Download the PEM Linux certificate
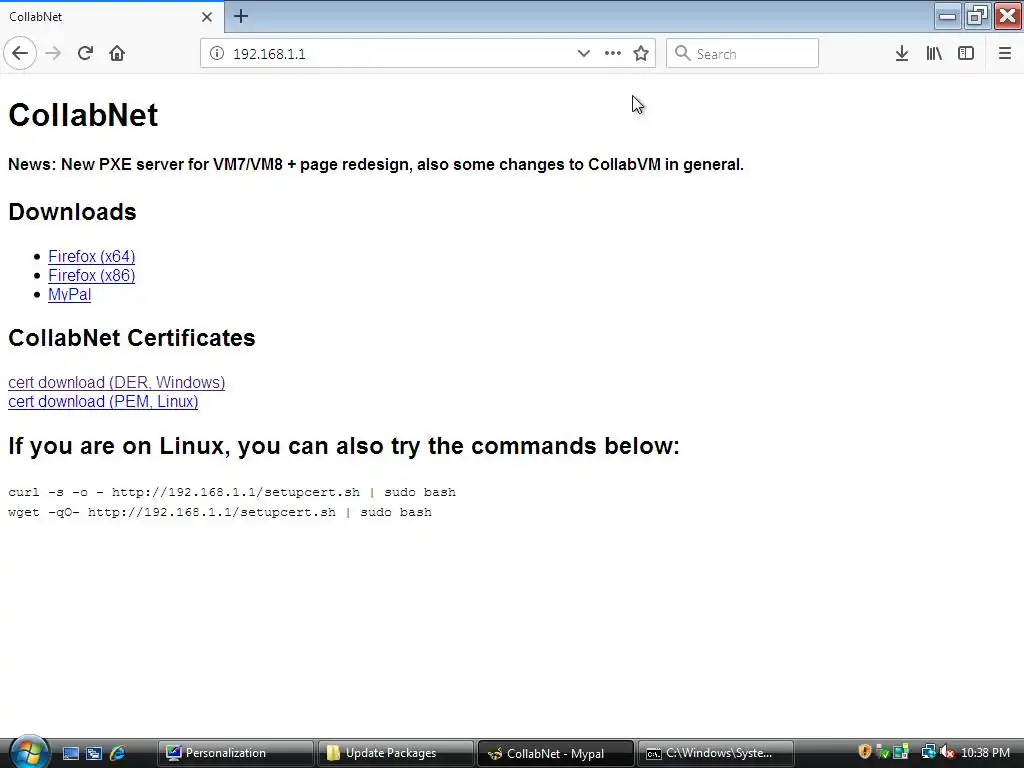The width and height of the screenshot is (1024, 768). pyautogui.click(x=103, y=402)
